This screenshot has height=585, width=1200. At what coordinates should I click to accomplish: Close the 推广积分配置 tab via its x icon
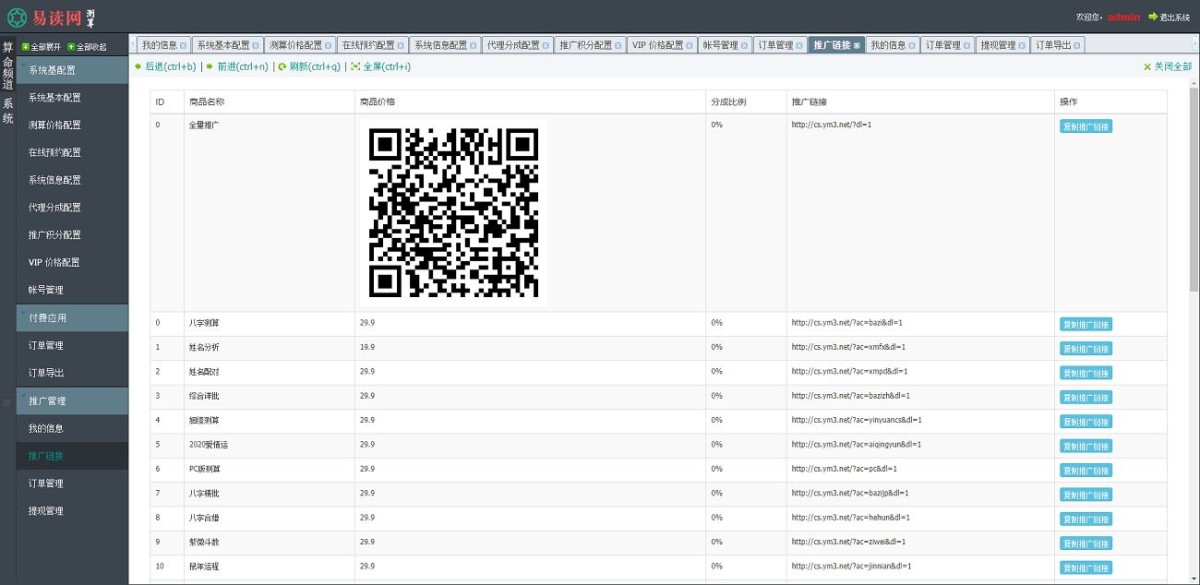coord(617,46)
